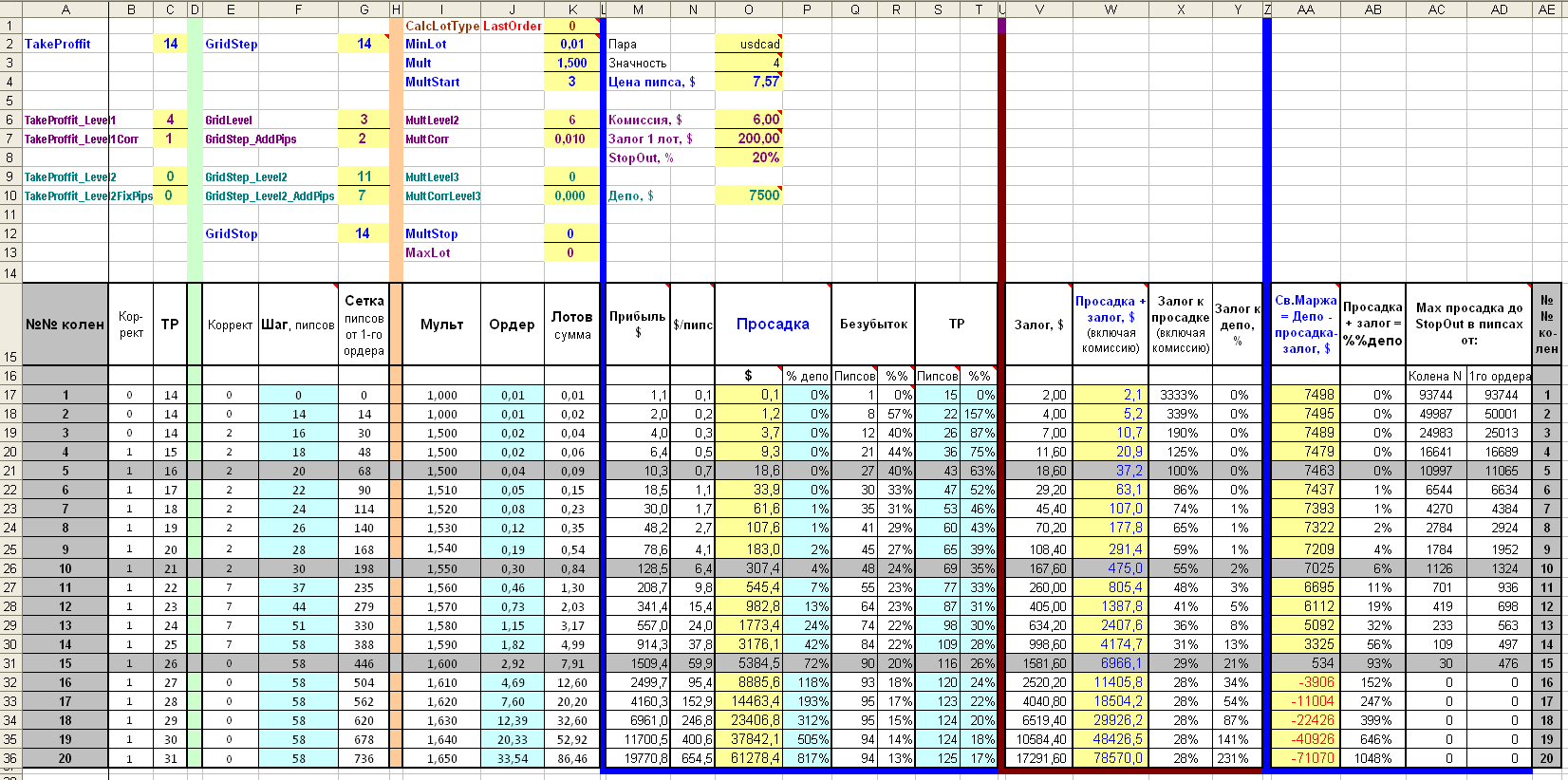
Task: Click the CalcLotType label
Action: (x=441, y=26)
